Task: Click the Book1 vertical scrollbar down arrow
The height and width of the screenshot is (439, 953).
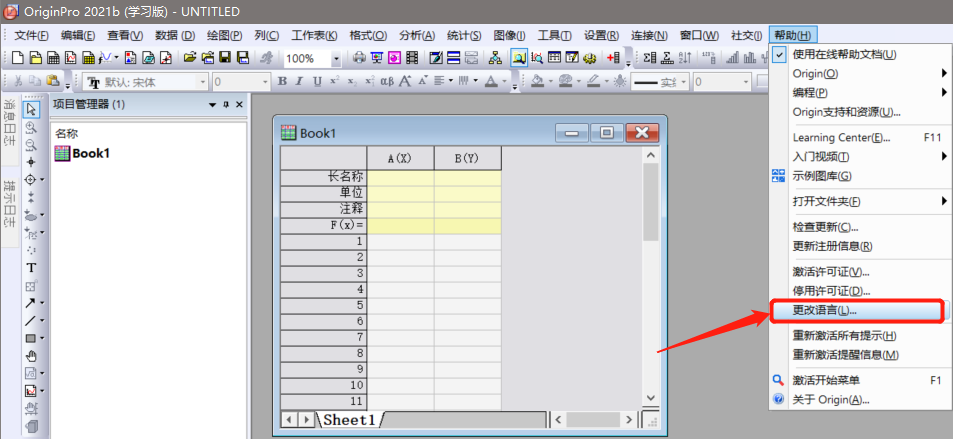Action: [650, 398]
